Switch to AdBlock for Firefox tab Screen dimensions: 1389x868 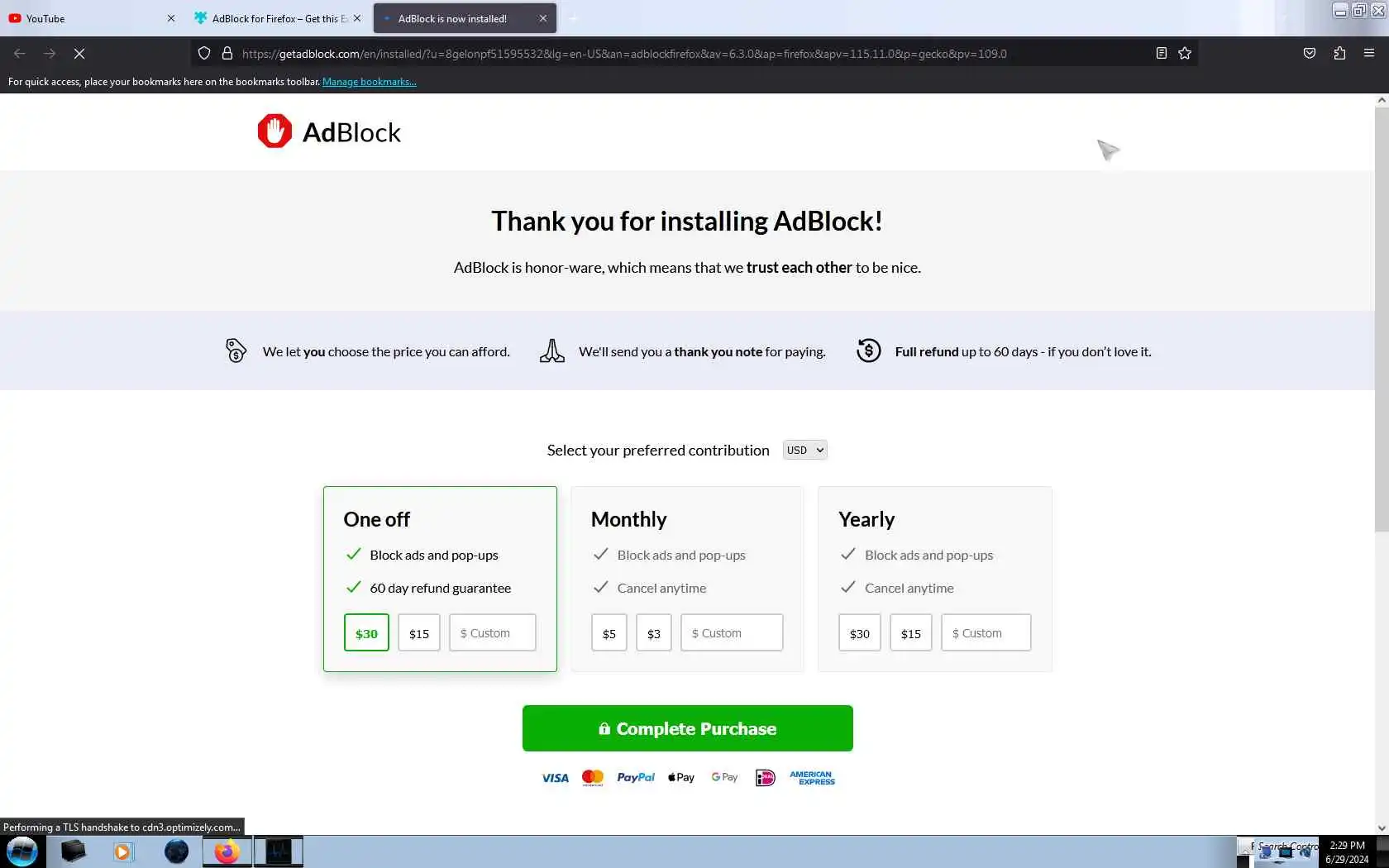tap(277, 18)
